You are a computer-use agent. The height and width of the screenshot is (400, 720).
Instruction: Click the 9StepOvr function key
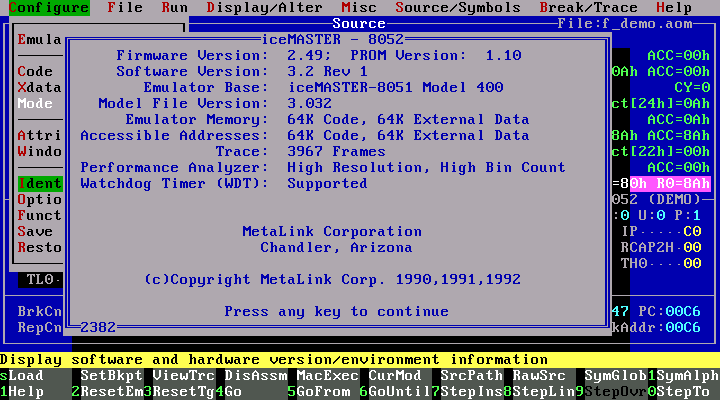tap(612, 392)
